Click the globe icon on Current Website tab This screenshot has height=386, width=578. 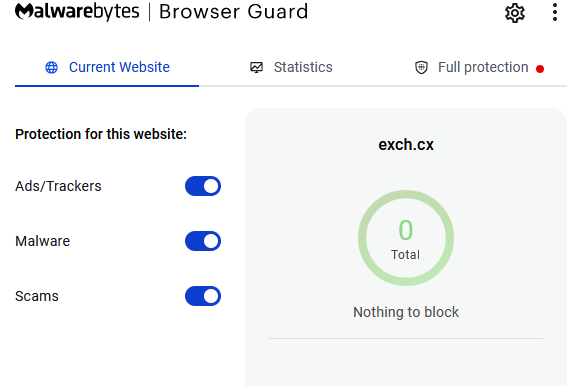coord(52,67)
